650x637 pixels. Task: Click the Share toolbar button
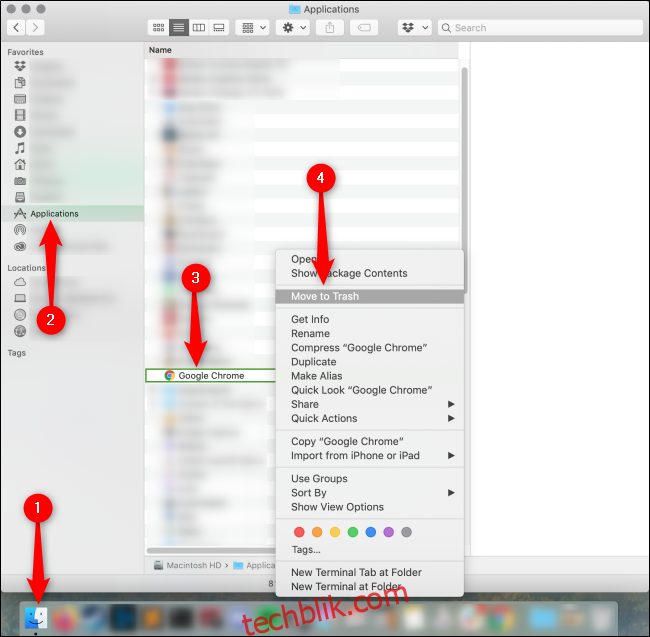pos(330,28)
